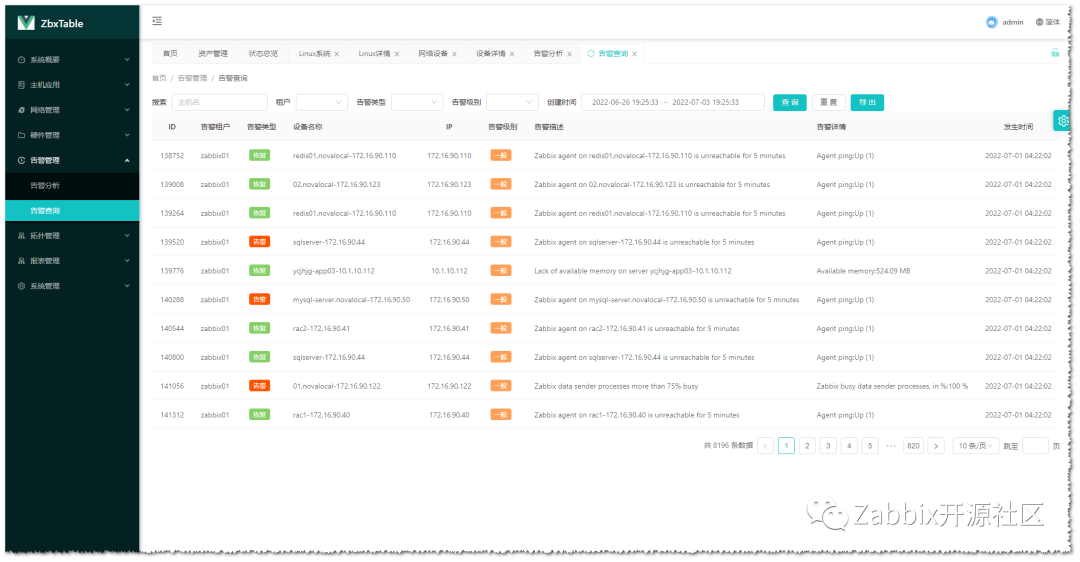Click IP cell 172.16.90.122

449,386
